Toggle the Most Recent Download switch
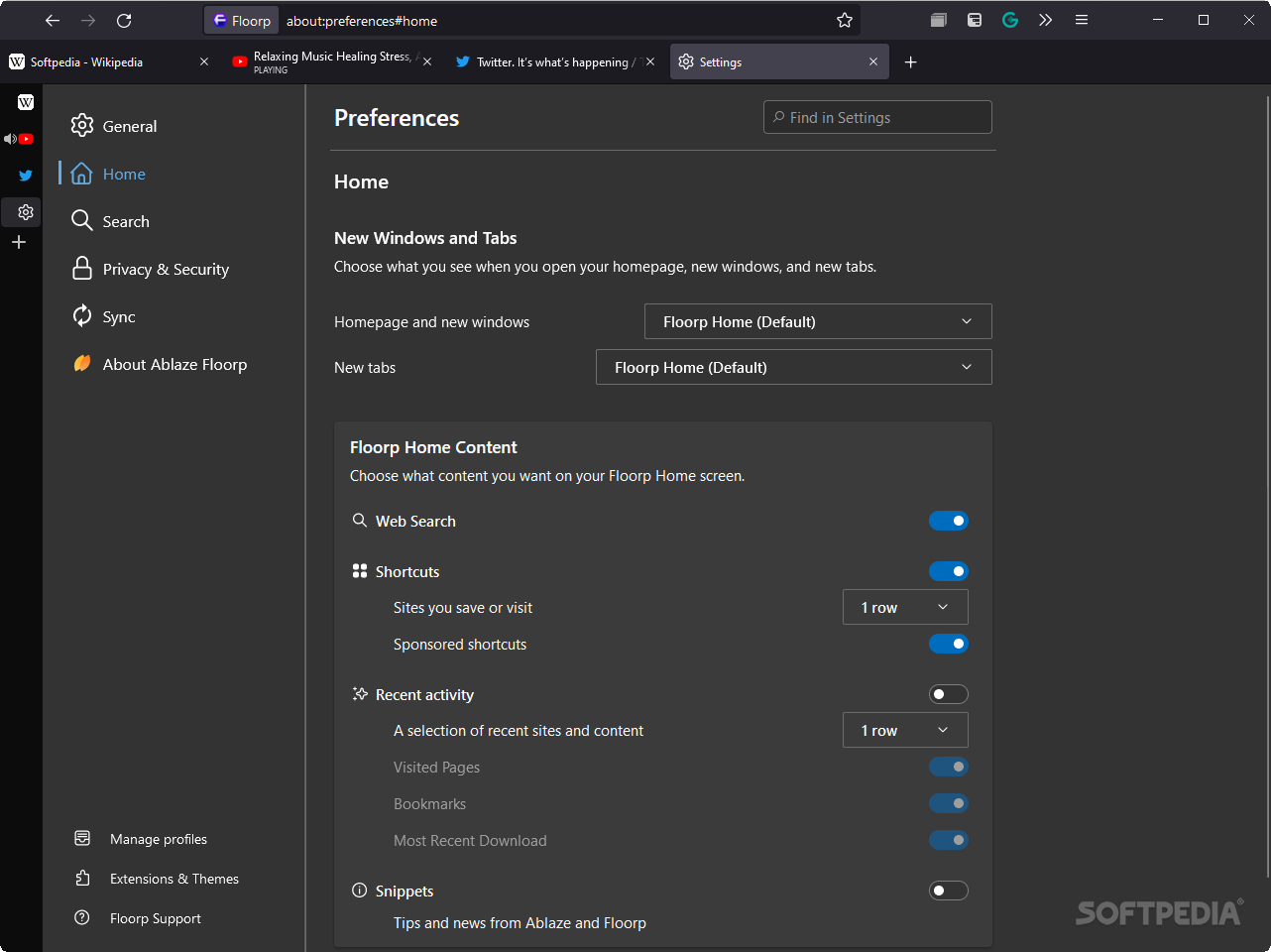This screenshot has height=952, width=1271. (949, 840)
